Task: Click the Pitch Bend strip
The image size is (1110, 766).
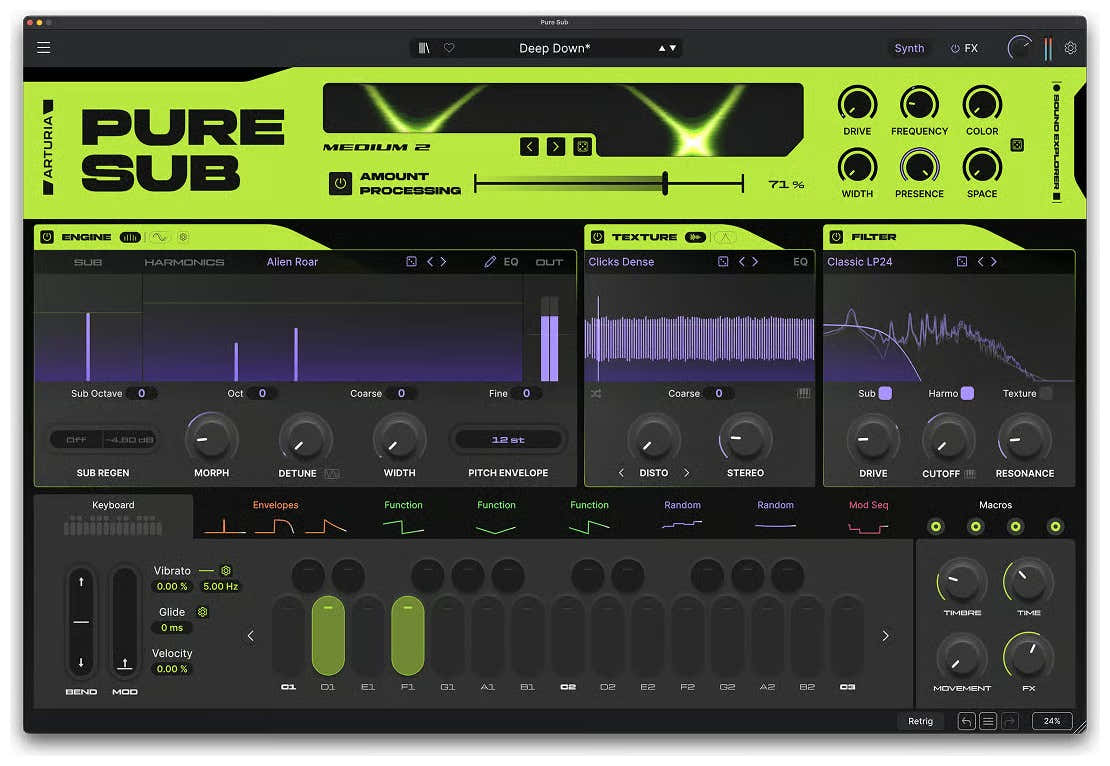Action: [81, 621]
